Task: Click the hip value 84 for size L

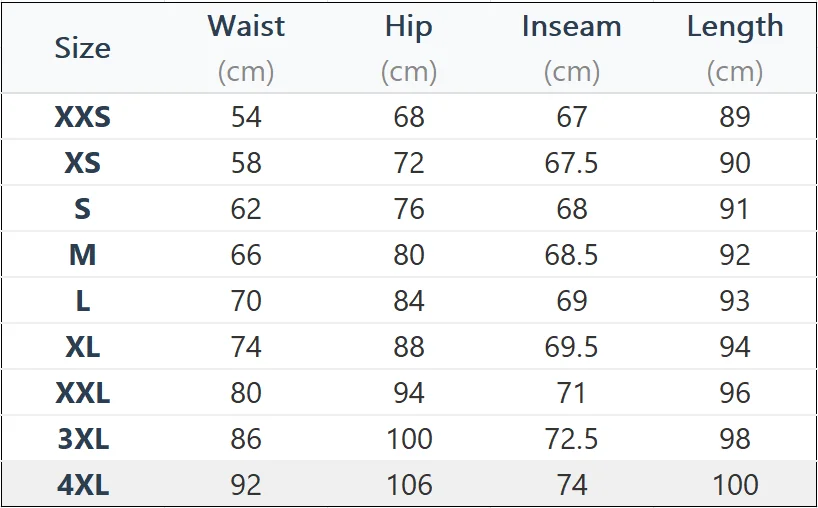Action: (x=409, y=301)
